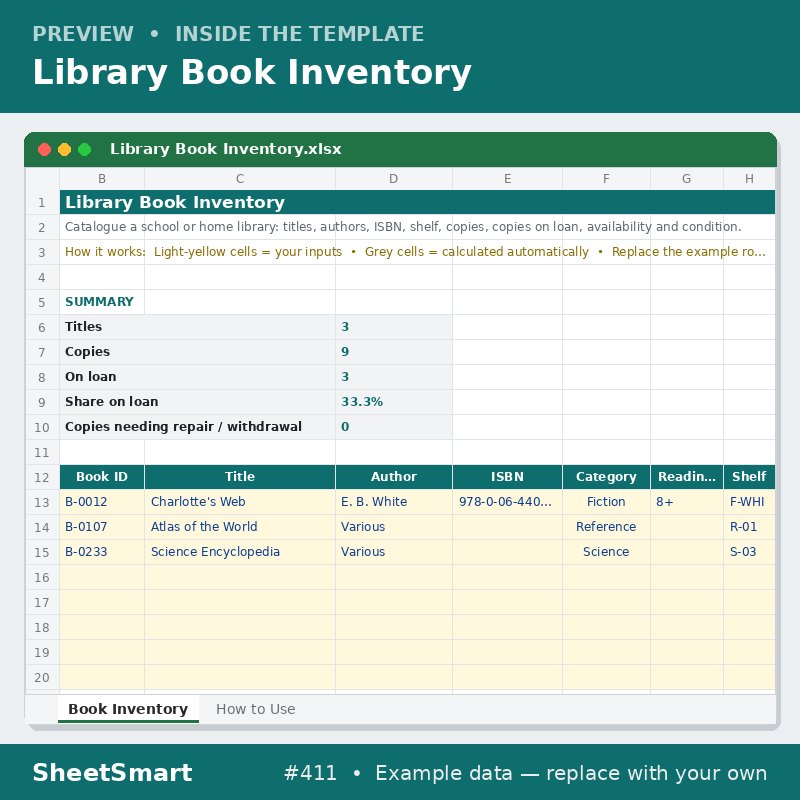Click the Category column heading
The height and width of the screenshot is (800, 800).
click(606, 477)
